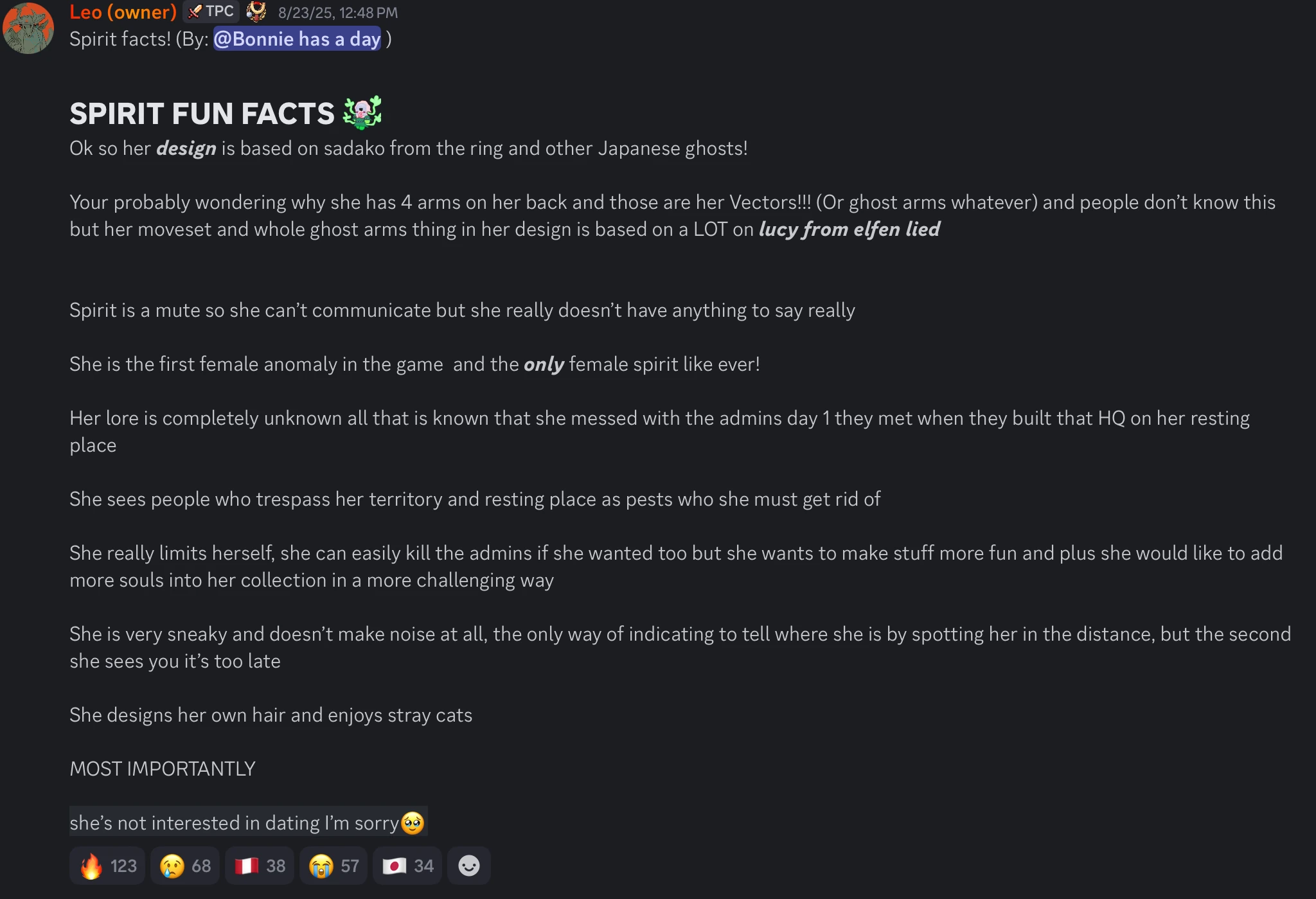1316x899 pixels.
Task: Toggle the fire reaction with 123
Action: click(x=107, y=866)
